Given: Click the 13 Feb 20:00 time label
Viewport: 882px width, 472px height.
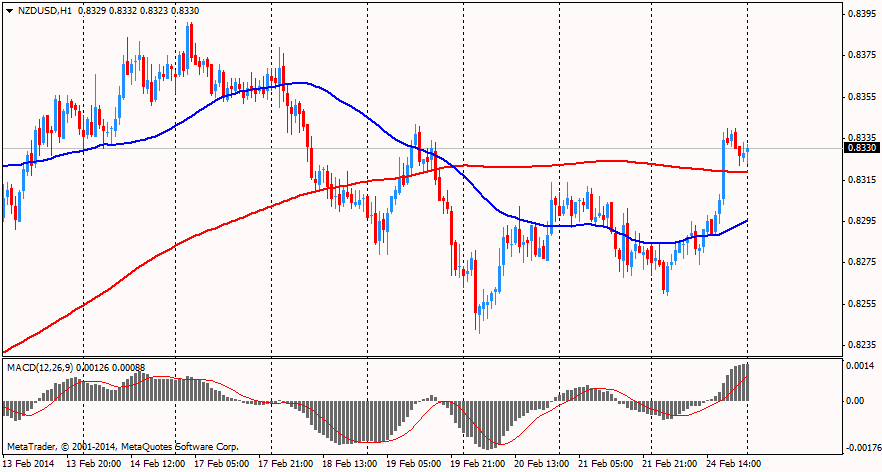Looking at the screenshot, I should click(93, 464).
